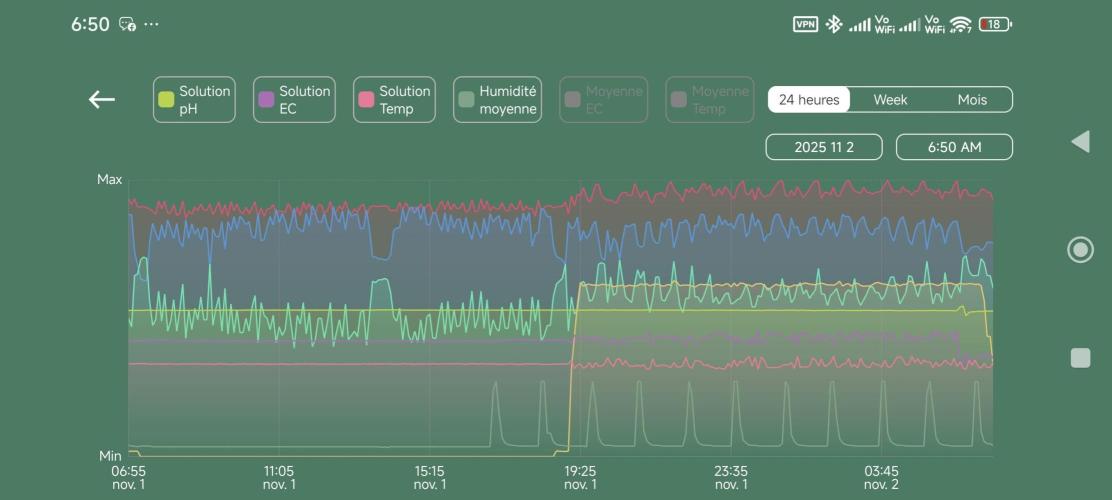Tap the chart at 19:25 marker
1112x500 pixels.
pyautogui.click(x=580, y=320)
